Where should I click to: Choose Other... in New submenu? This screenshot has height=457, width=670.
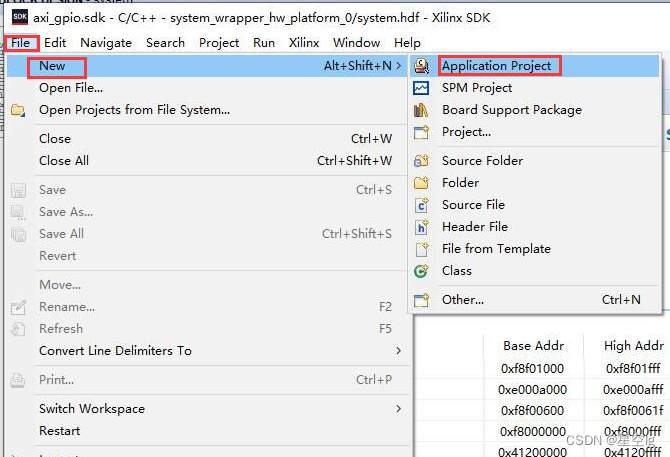coord(534,300)
